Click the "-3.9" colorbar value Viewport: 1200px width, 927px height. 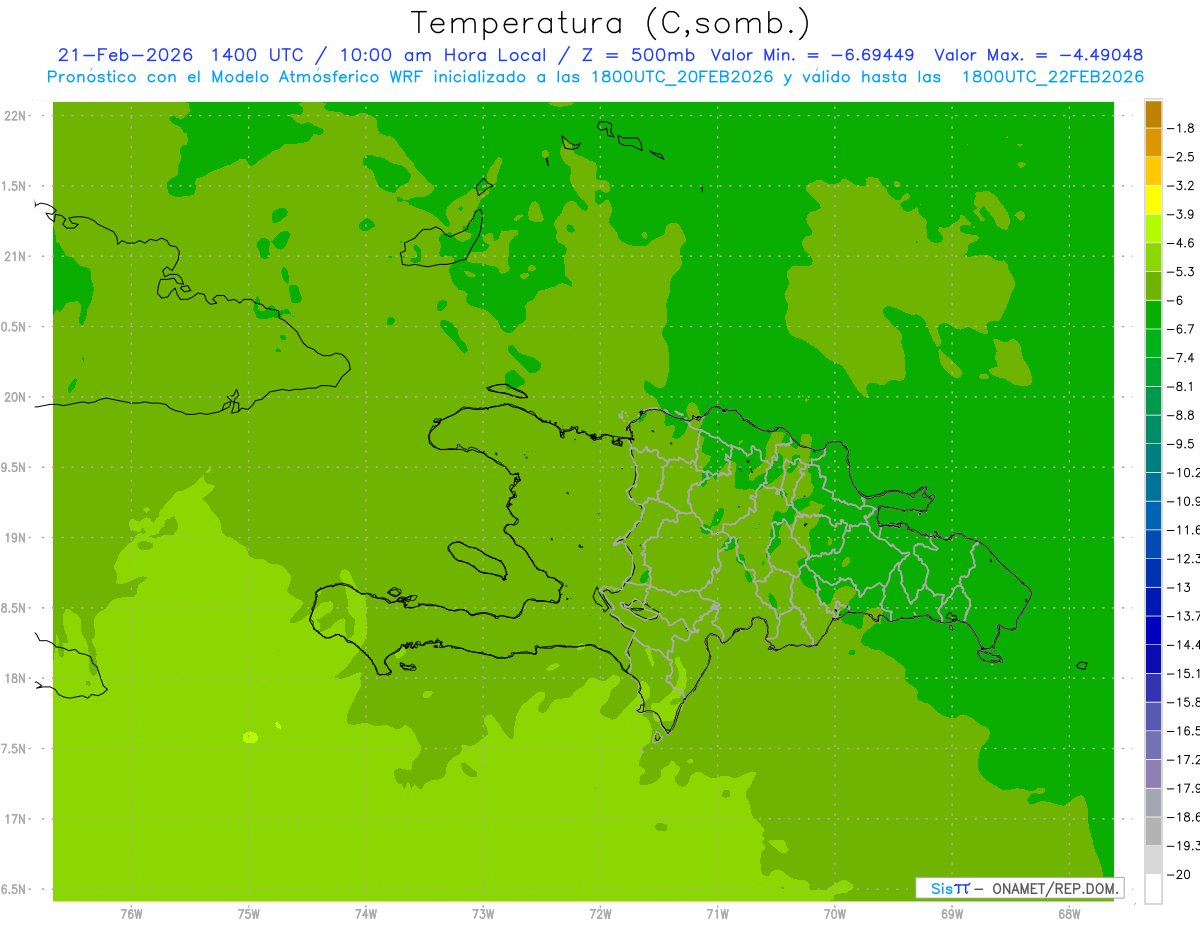pos(1182,214)
